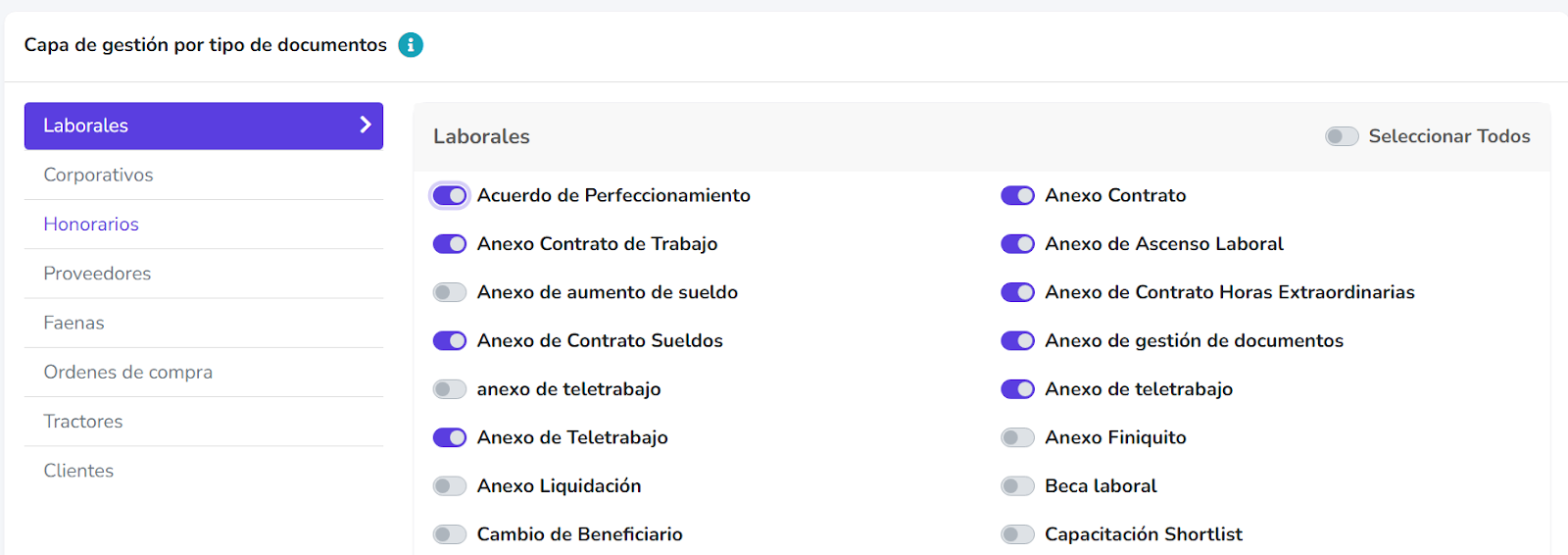The width and height of the screenshot is (1568, 555).
Task: Enable the Anexo Liquidación toggle
Action: point(450,486)
